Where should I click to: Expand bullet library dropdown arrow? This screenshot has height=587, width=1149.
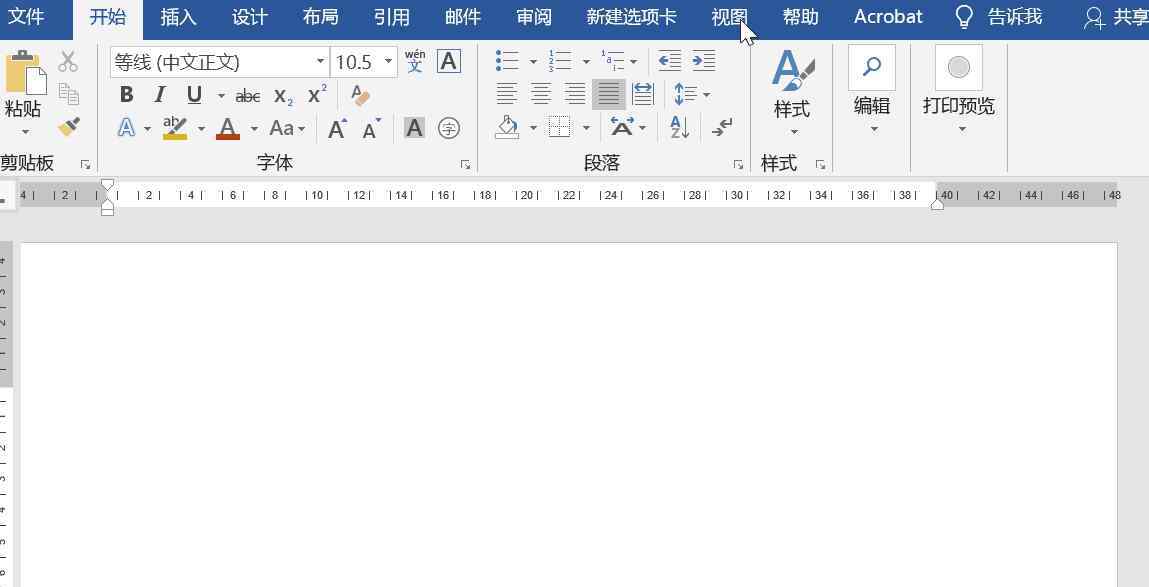pos(533,62)
